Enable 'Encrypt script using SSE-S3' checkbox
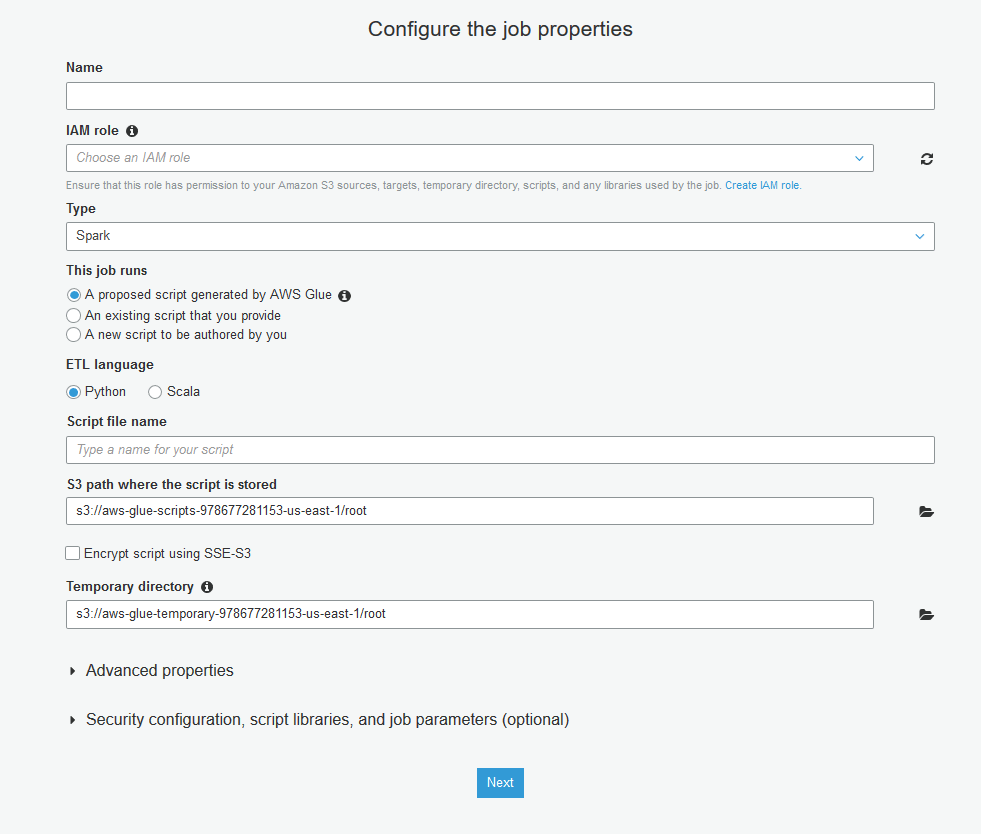Viewport: 981px width, 834px height. pos(73,553)
